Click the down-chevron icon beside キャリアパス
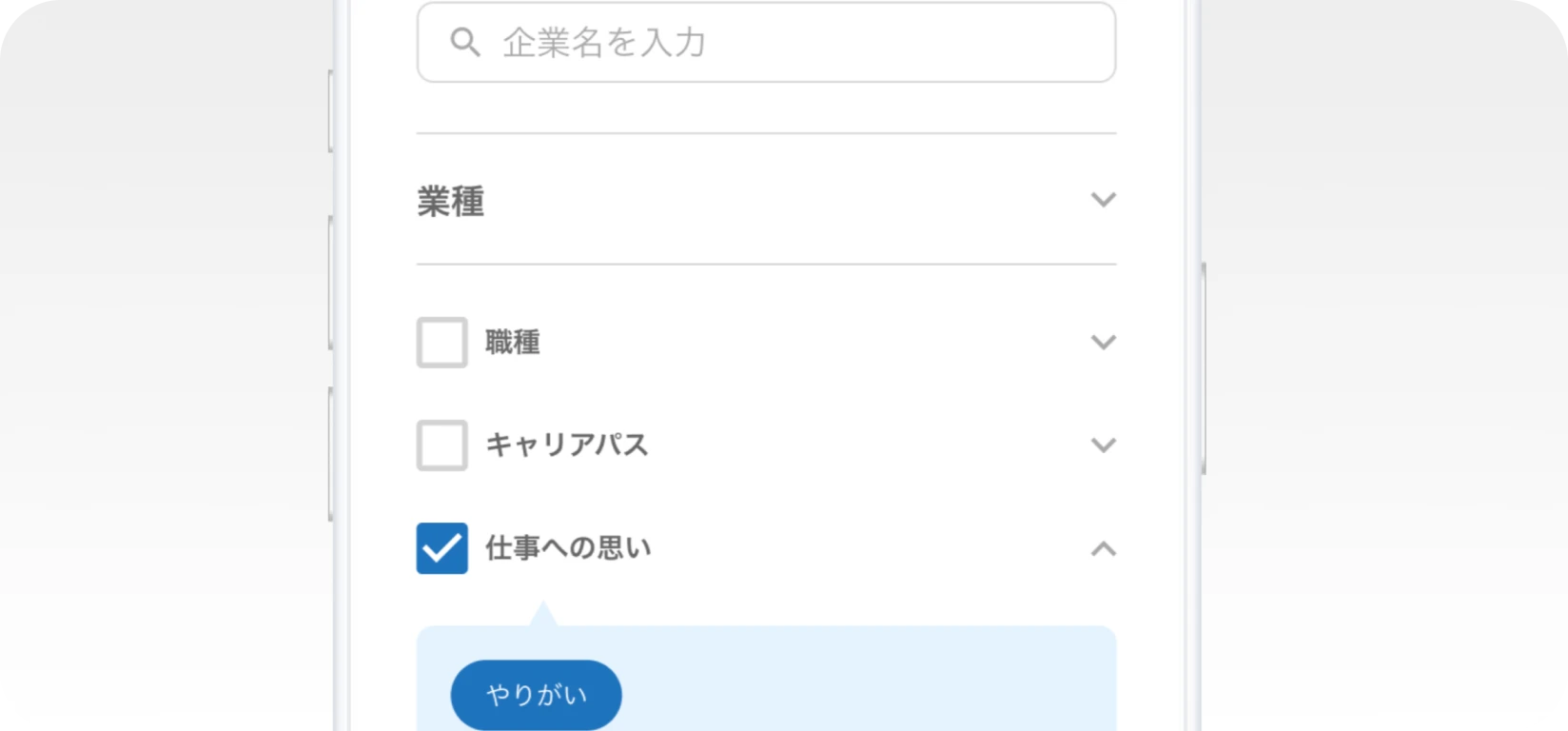Image resolution: width=1568 pixels, height=731 pixels. (1104, 445)
